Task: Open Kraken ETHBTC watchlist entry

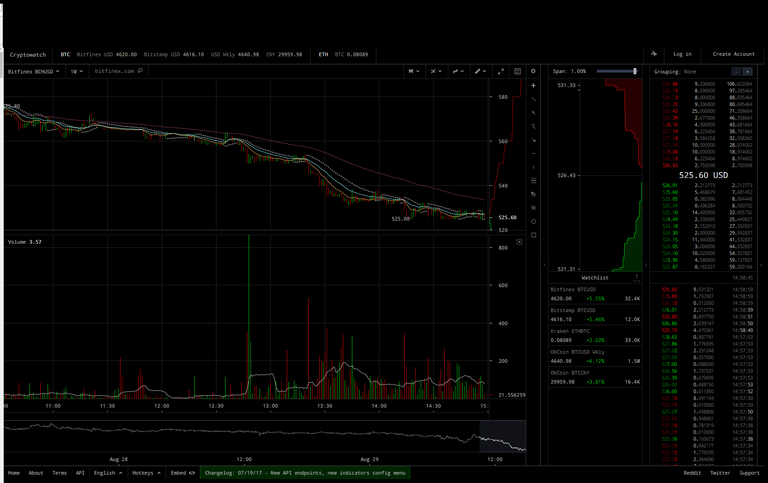Action: coord(595,336)
